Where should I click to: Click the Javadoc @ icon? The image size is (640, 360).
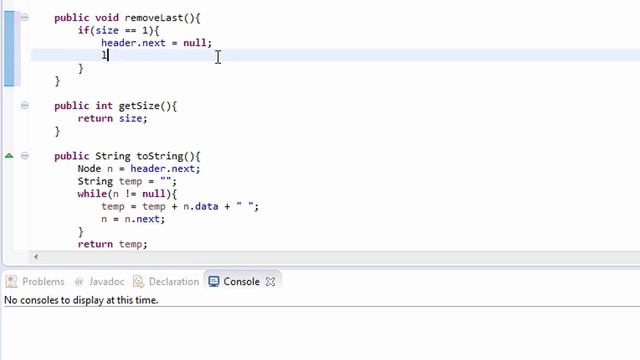(79, 281)
